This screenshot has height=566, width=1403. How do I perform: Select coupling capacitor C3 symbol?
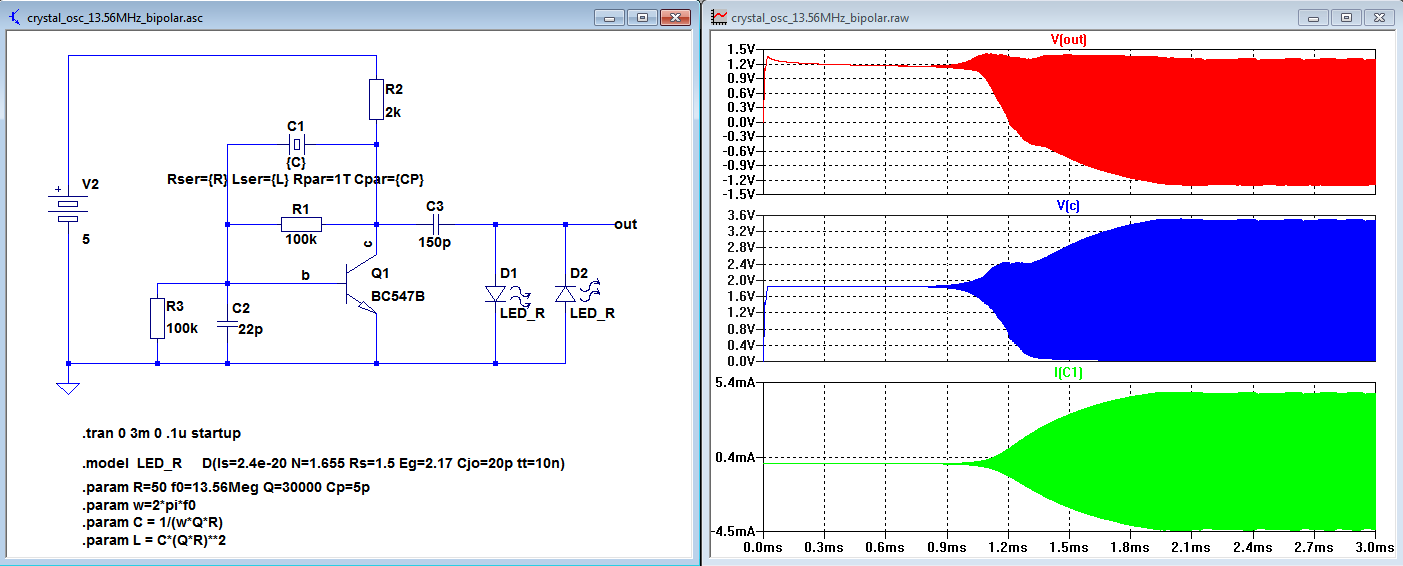(435, 225)
